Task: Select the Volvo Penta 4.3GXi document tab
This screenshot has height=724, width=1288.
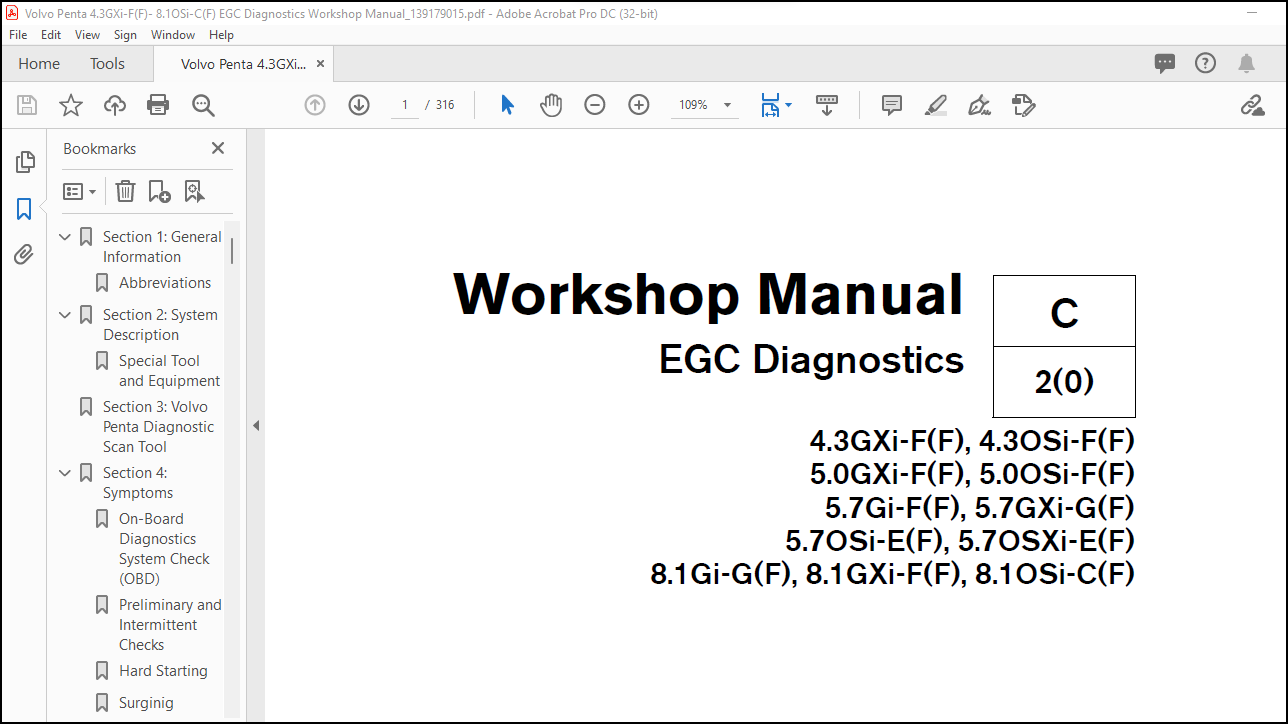Action: point(243,63)
